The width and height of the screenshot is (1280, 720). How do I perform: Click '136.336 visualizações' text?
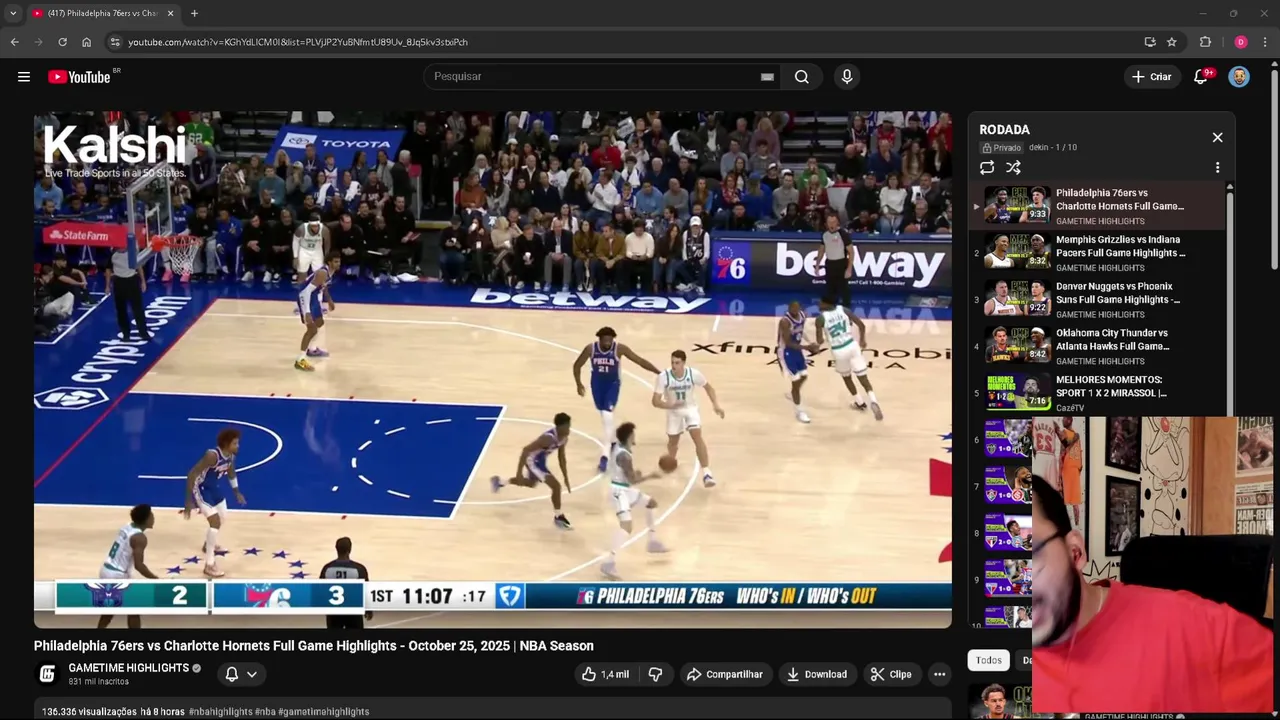click(x=89, y=712)
